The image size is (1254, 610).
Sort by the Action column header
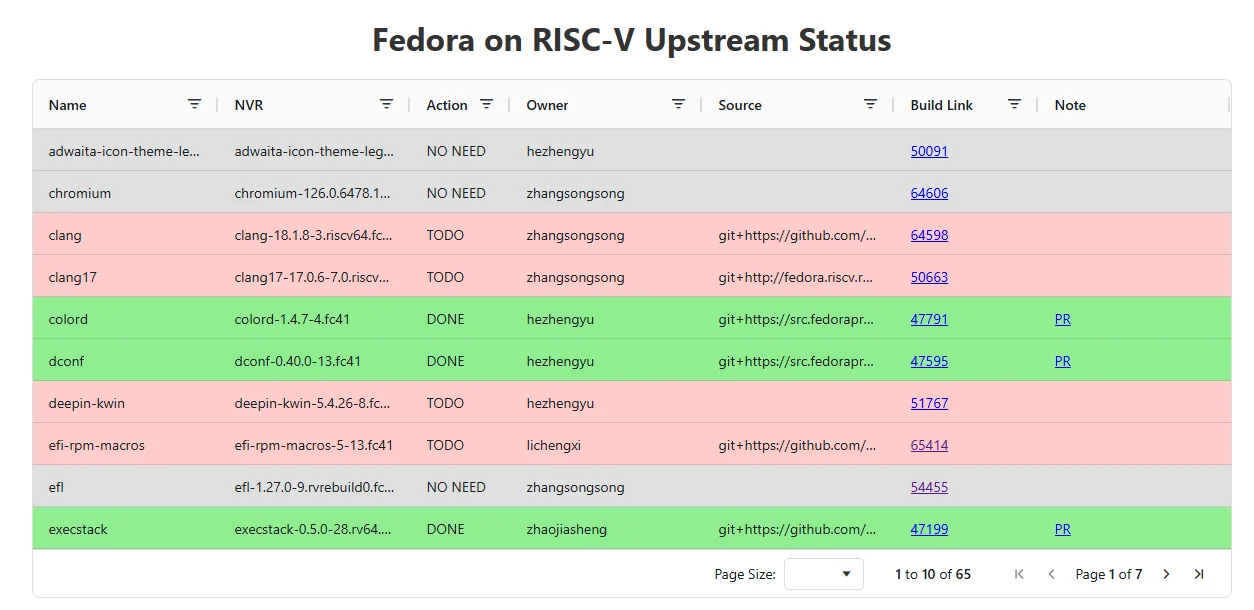pos(447,105)
